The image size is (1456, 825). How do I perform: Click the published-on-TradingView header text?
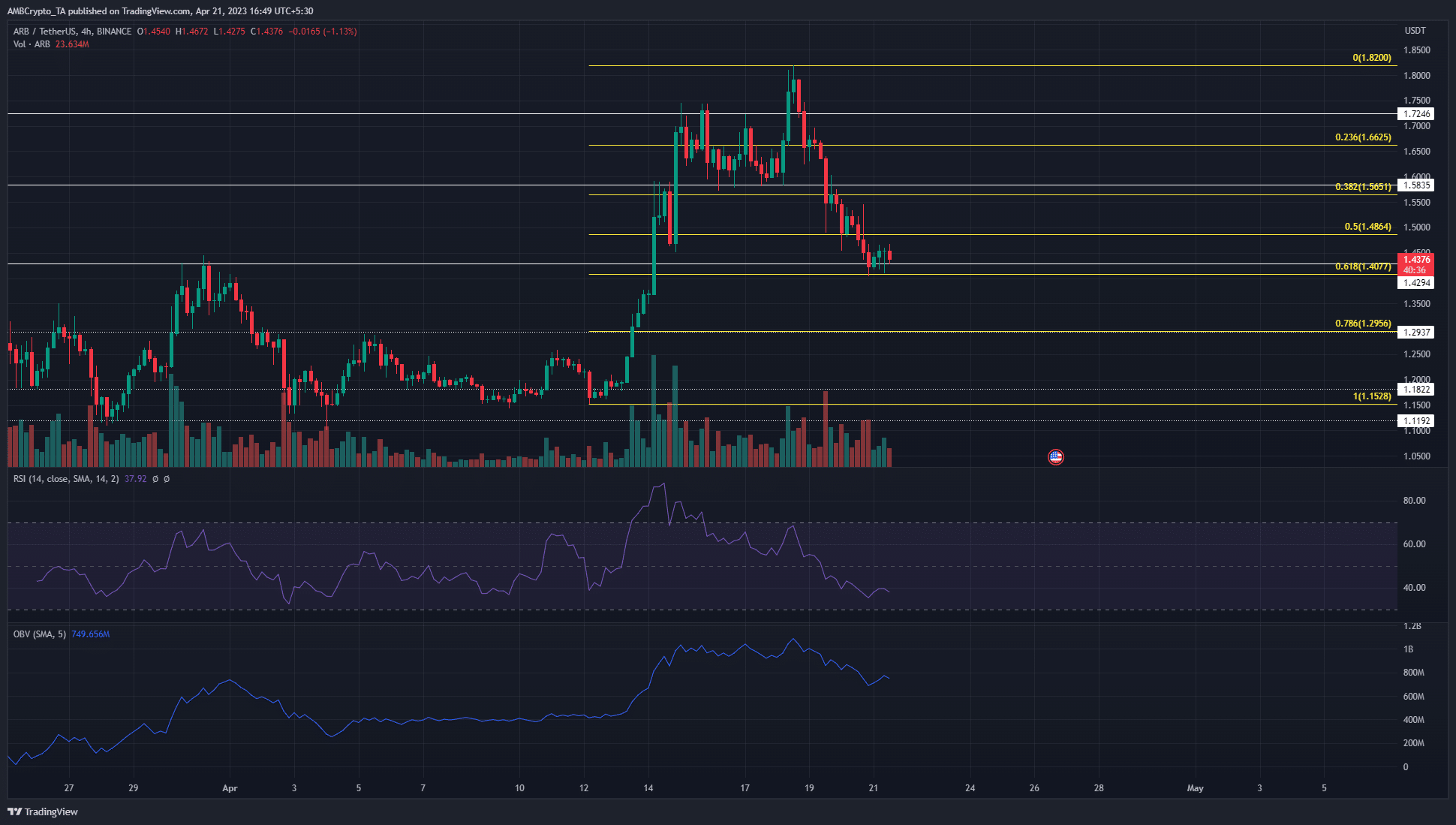(x=160, y=11)
